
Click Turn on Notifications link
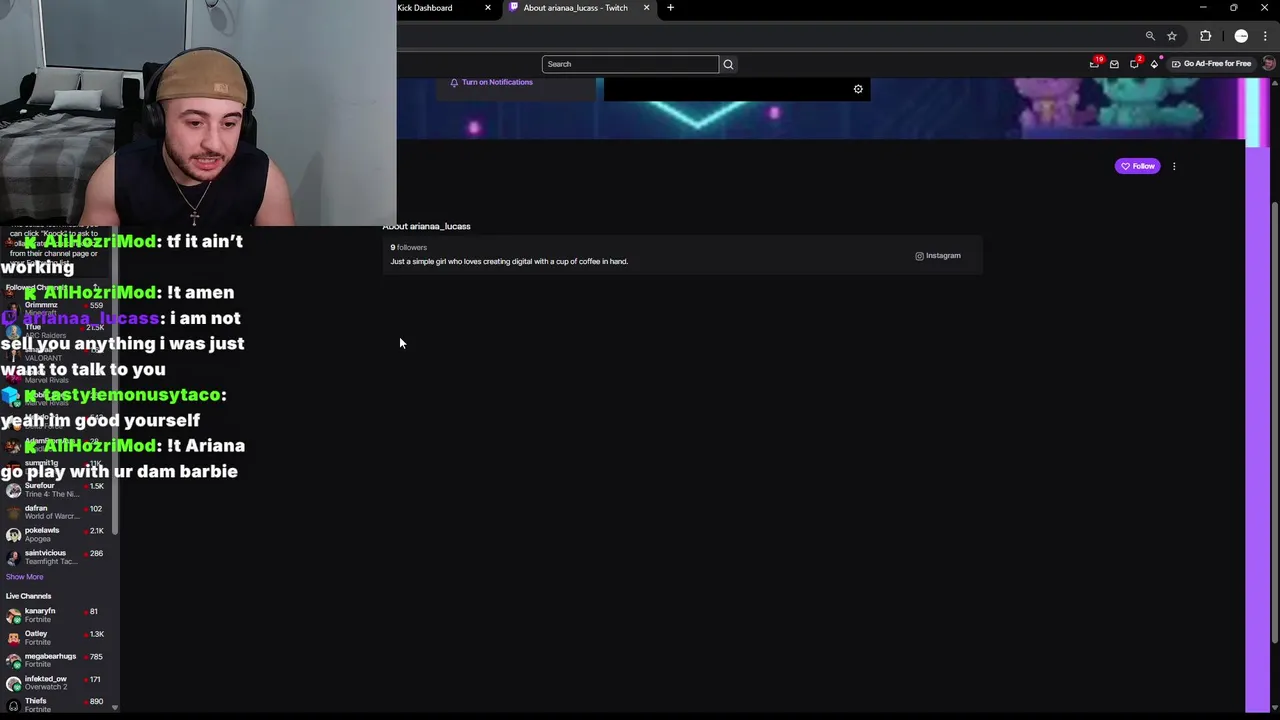pos(497,82)
